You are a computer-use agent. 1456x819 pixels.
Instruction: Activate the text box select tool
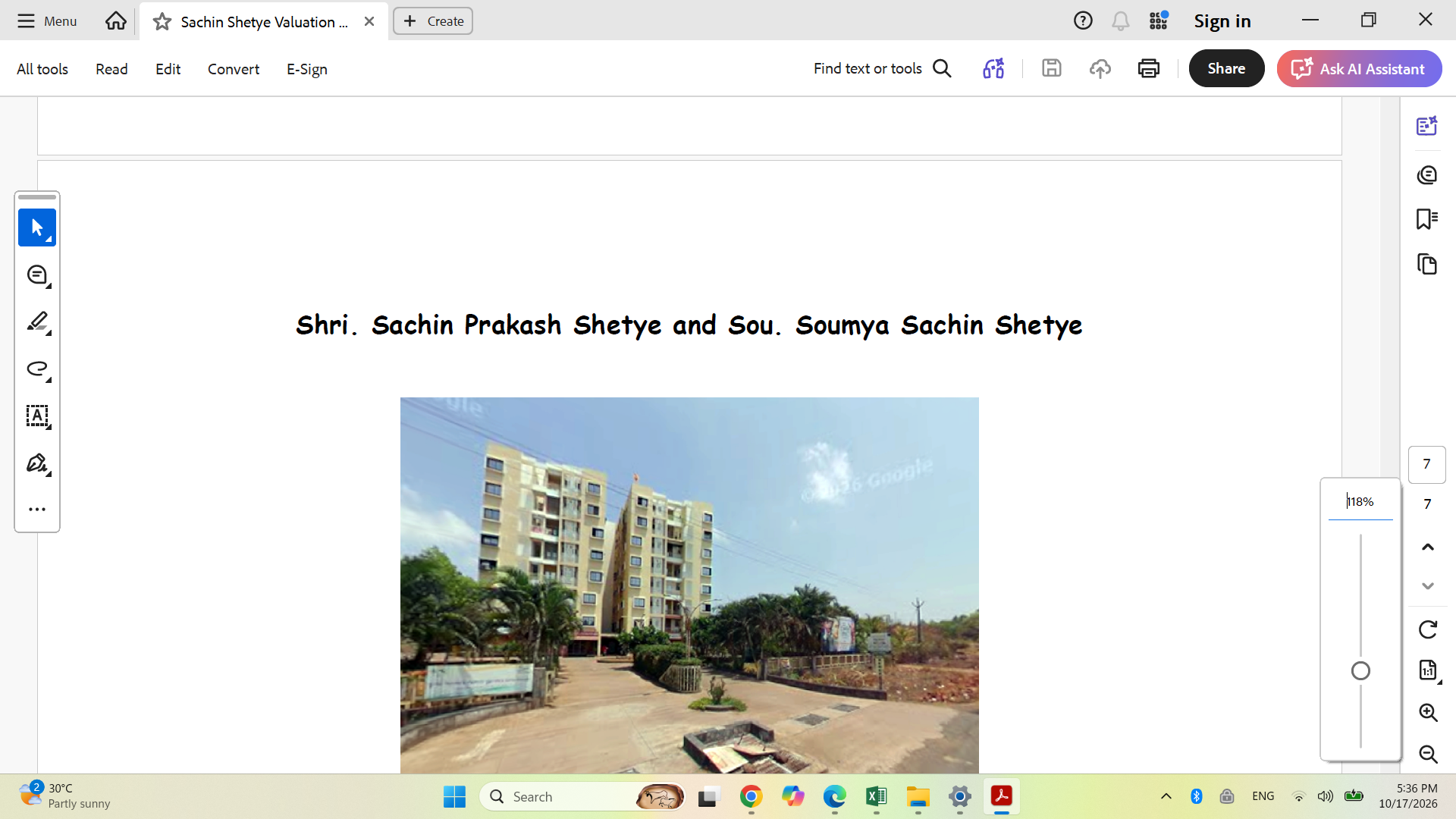coord(37,416)
